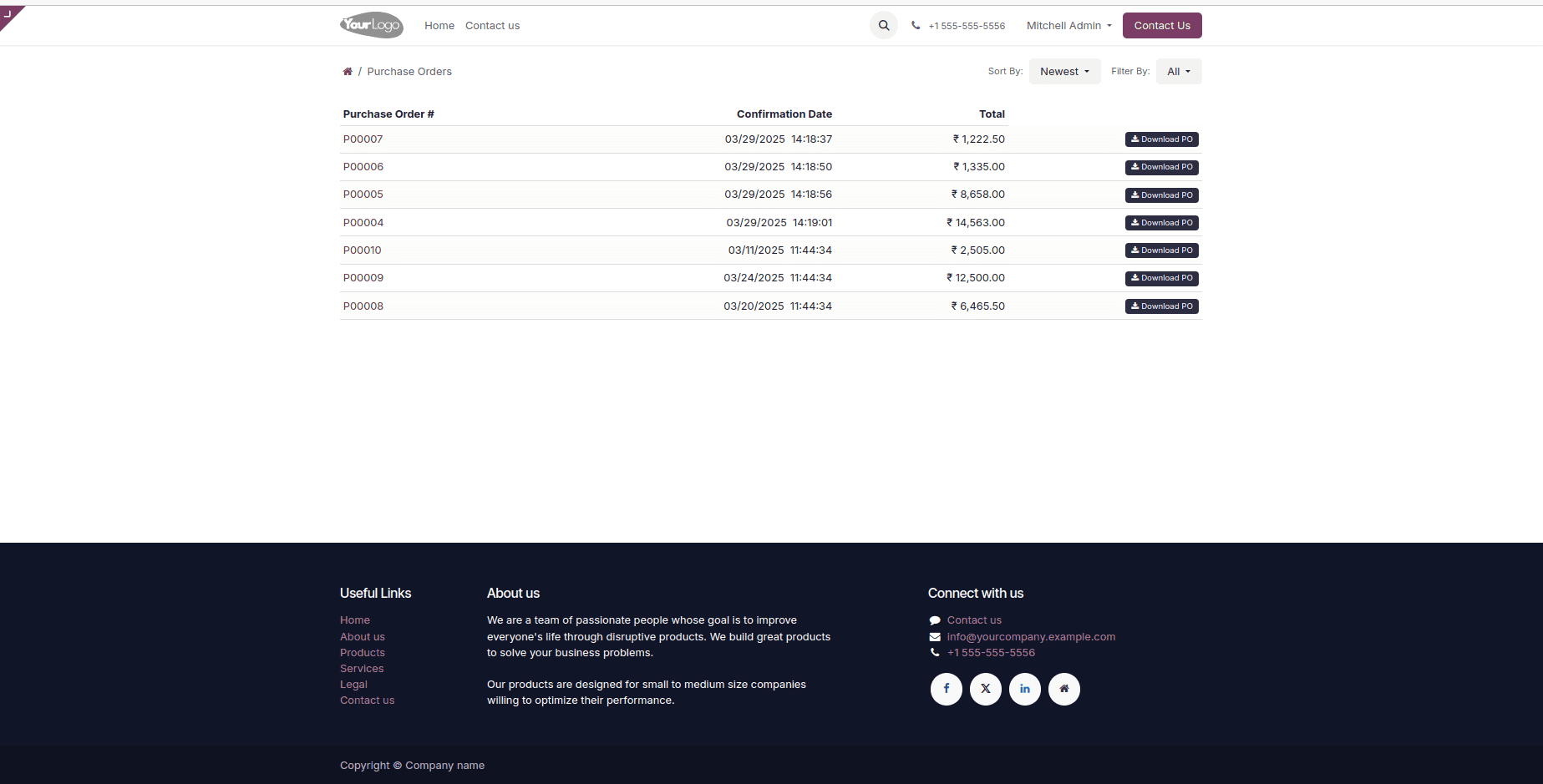The height and width of the screenshot is (784, 1543).
Task: Click the total ₹ 8,658.00
Action: click(x=977, y=195)
